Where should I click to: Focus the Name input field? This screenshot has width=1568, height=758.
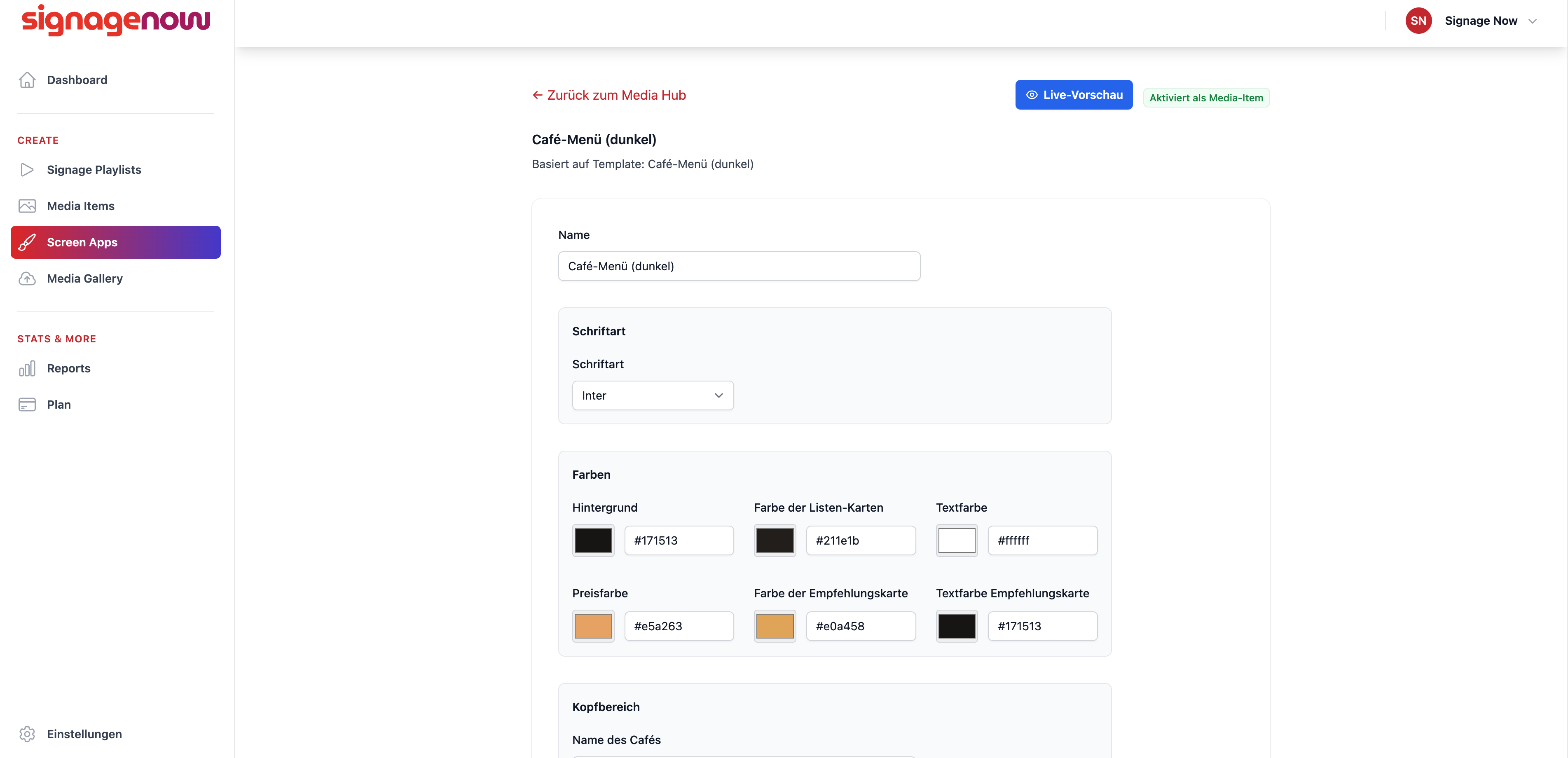tap(739, 266)
